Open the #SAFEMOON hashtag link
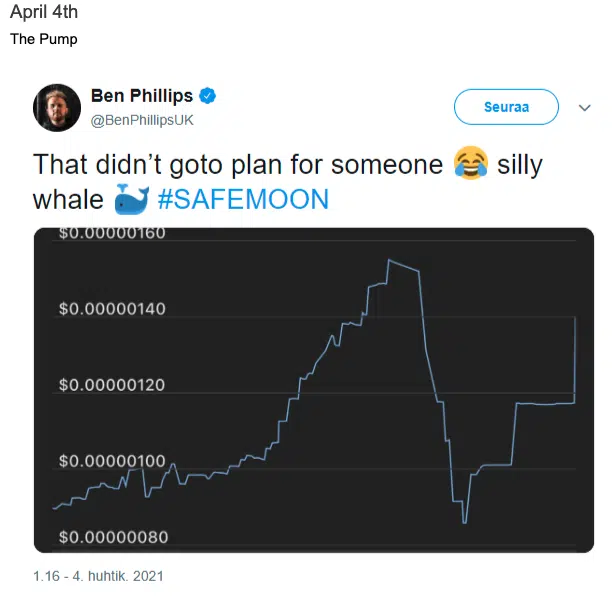This screenshot has height=598, width=616. tap(243, 199)
